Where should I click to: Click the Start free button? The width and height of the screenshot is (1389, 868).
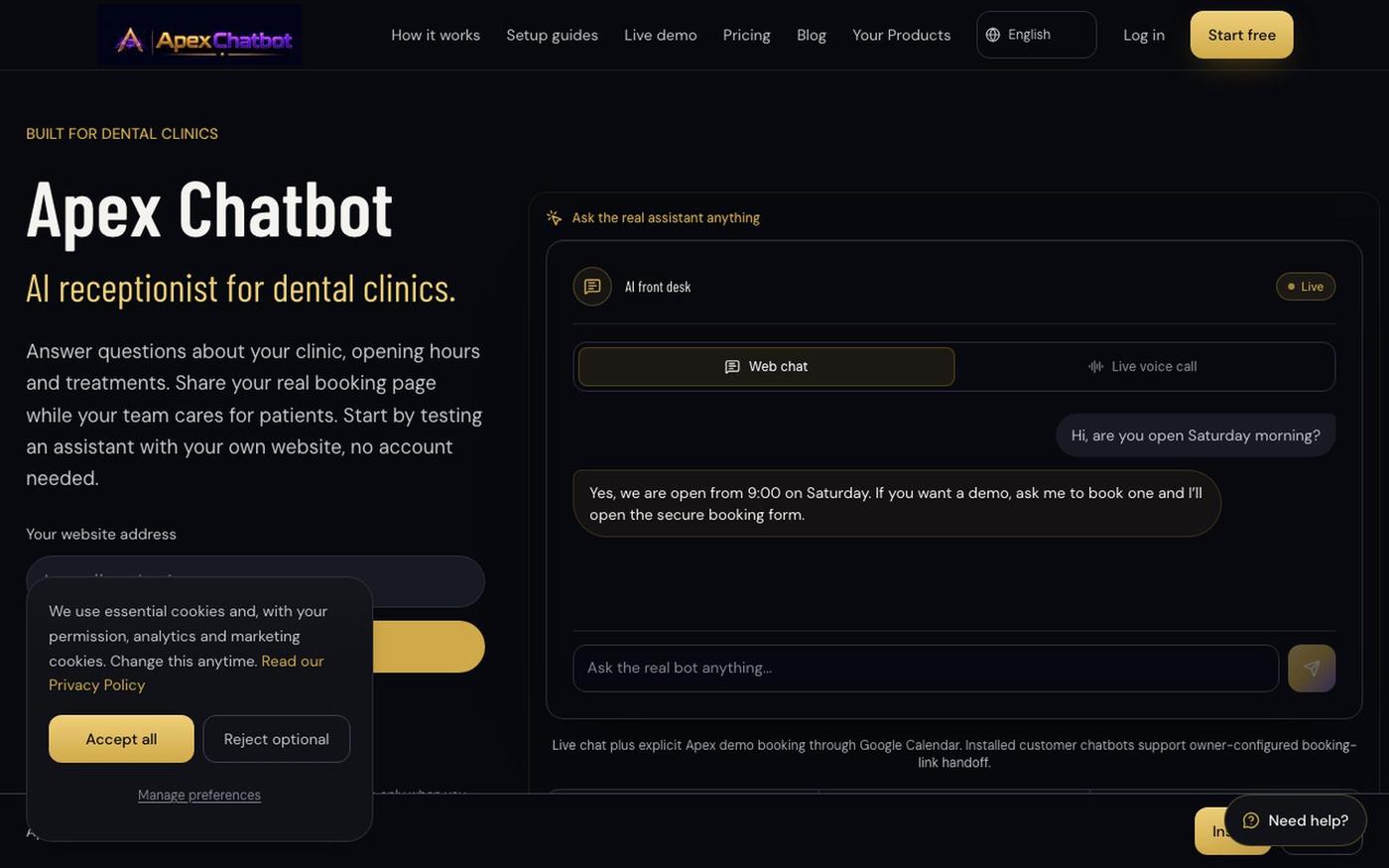pos(1241,35)
